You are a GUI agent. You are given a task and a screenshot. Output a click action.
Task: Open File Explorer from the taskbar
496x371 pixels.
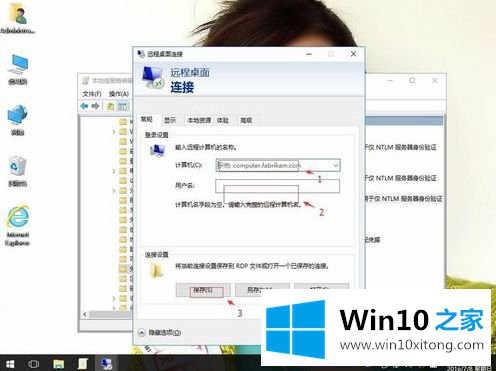(x=58, y=364)
